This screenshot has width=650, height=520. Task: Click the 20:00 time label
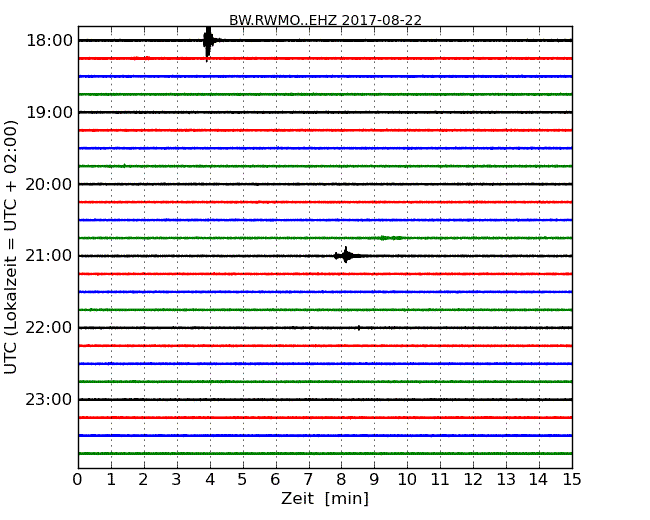pyautogui.click(x=49, y=184)
